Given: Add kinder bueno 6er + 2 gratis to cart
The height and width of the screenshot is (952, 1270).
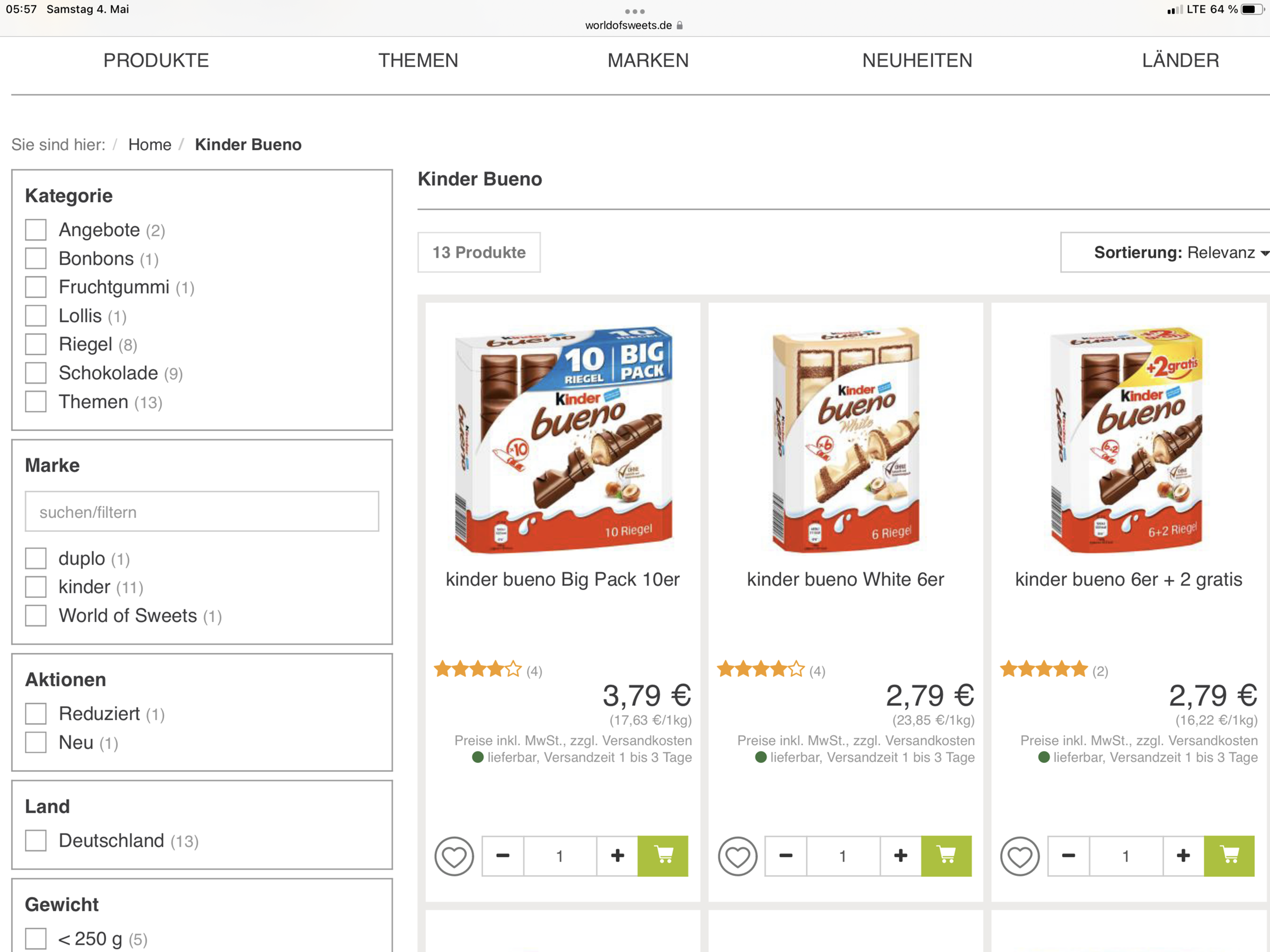Looking at the screenshot, I should tap(1229, 856).
